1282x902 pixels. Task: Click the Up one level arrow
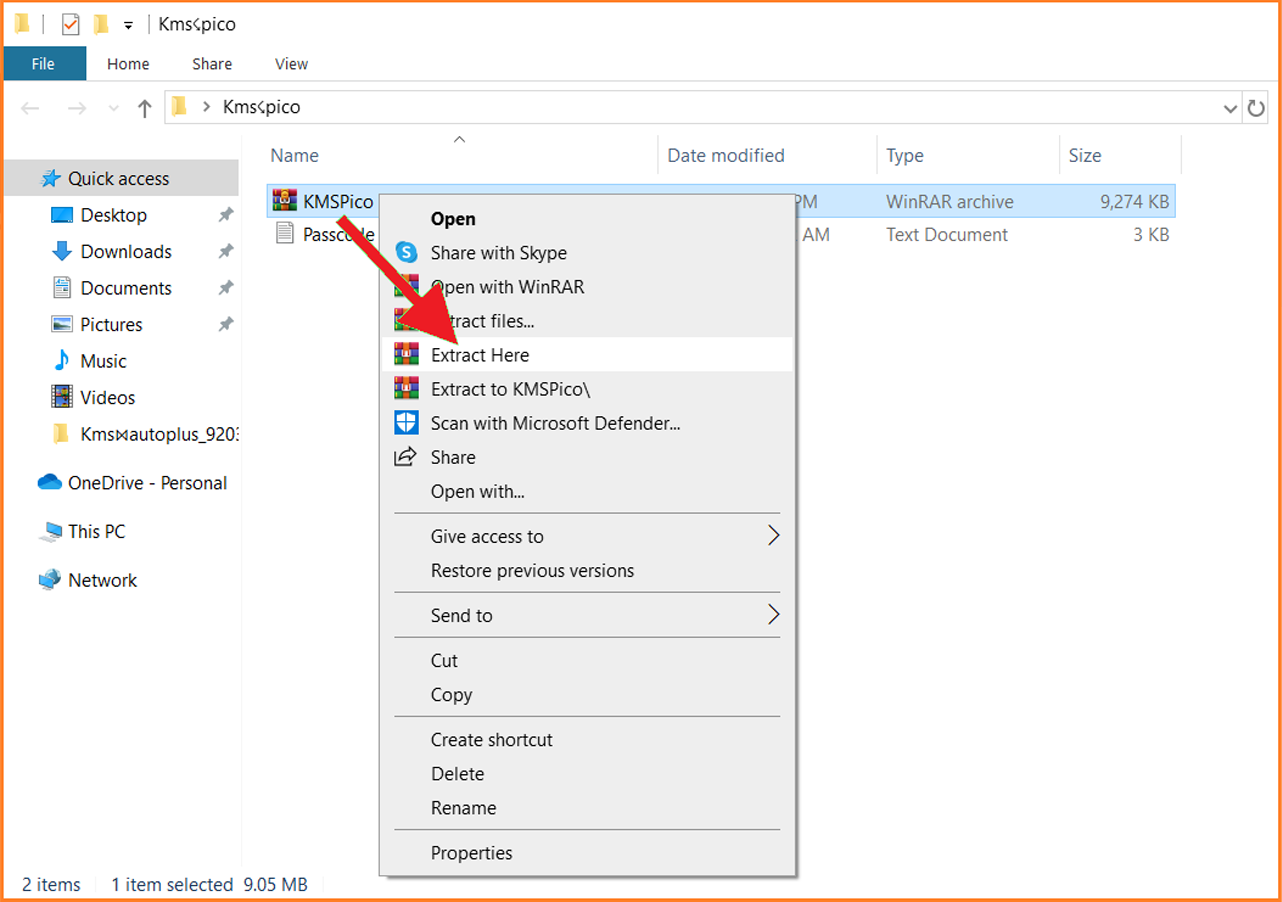[145, 108]
